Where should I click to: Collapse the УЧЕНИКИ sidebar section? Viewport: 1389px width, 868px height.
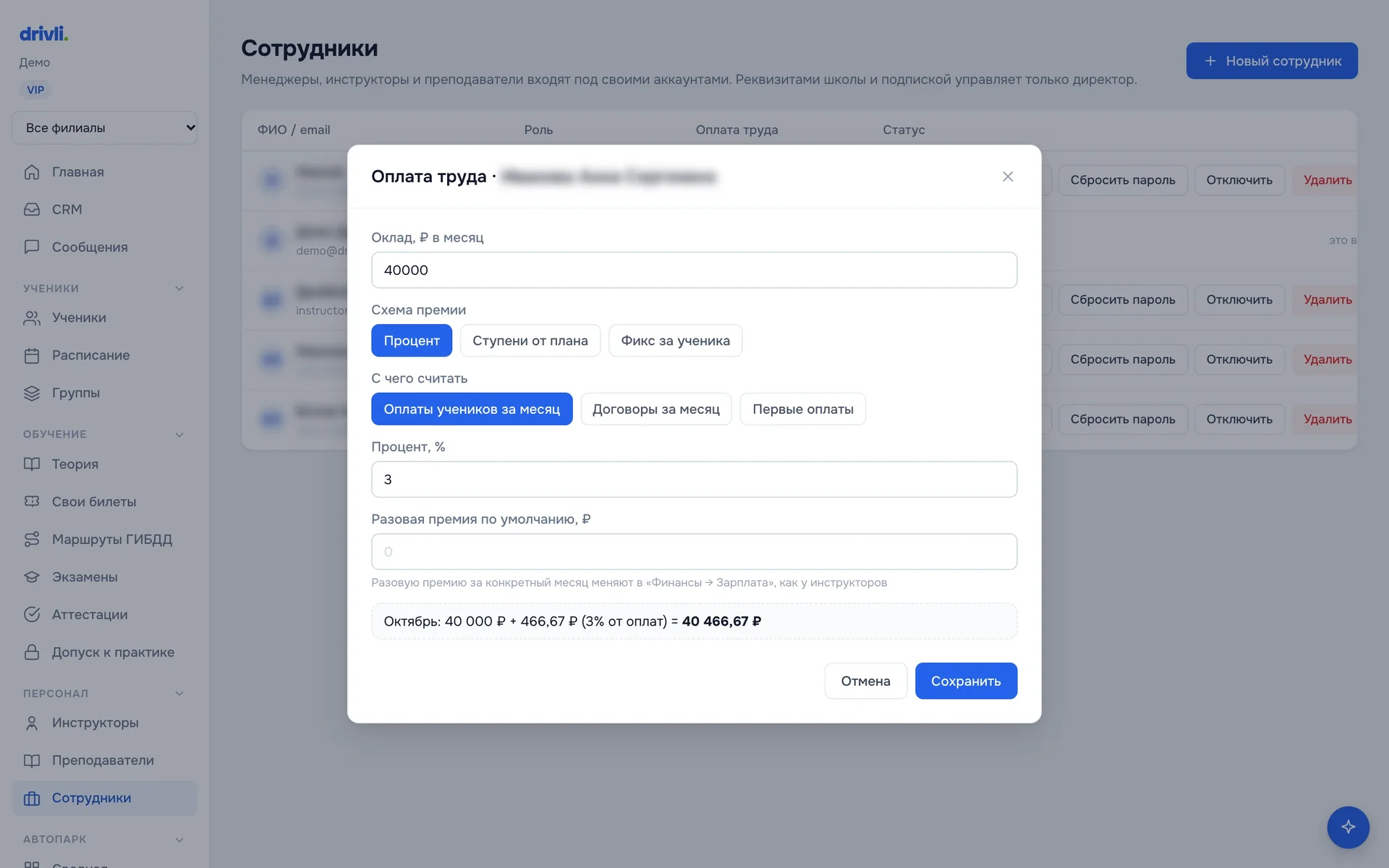point(179,289)
